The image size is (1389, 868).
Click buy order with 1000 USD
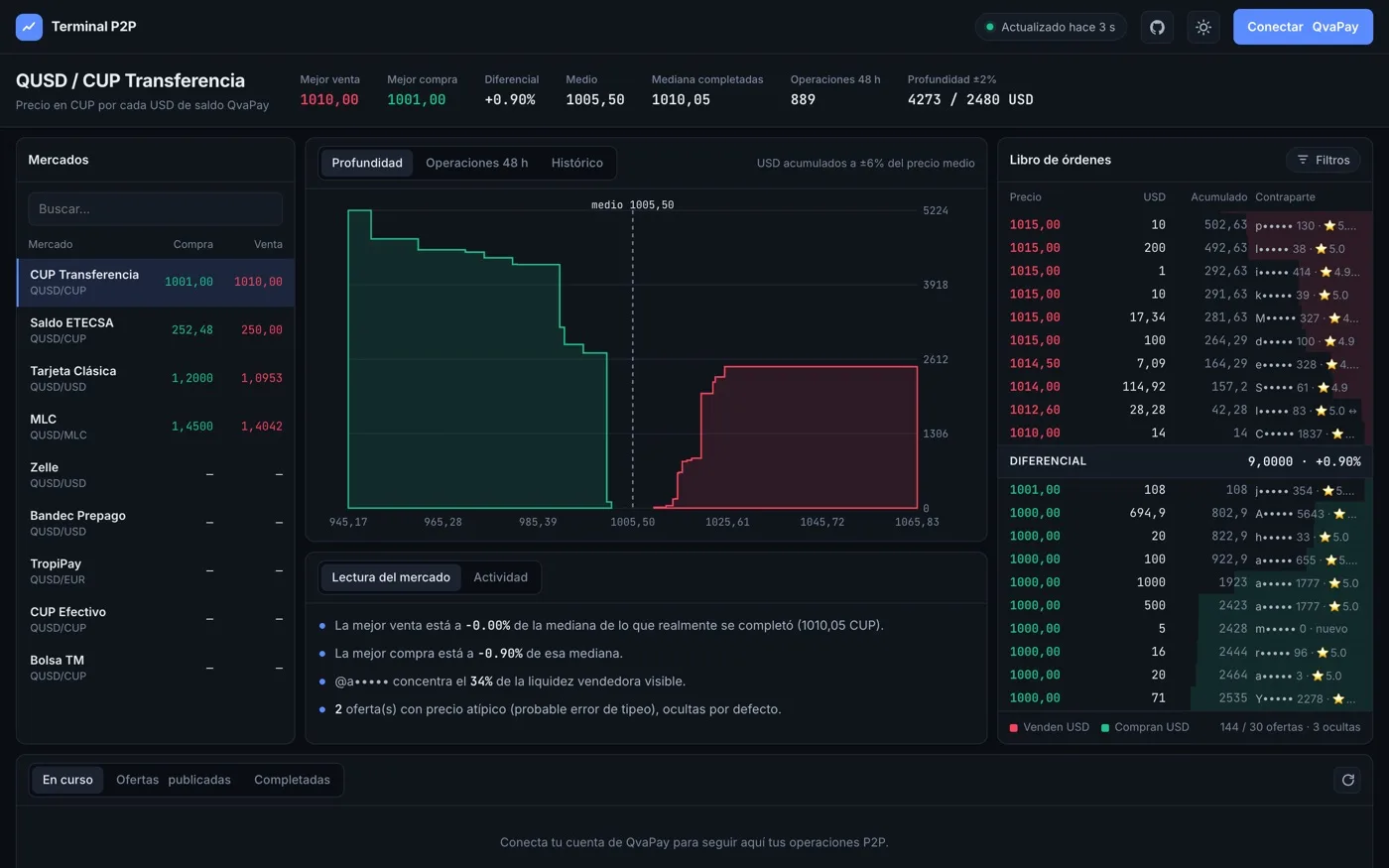[1186, 582]
